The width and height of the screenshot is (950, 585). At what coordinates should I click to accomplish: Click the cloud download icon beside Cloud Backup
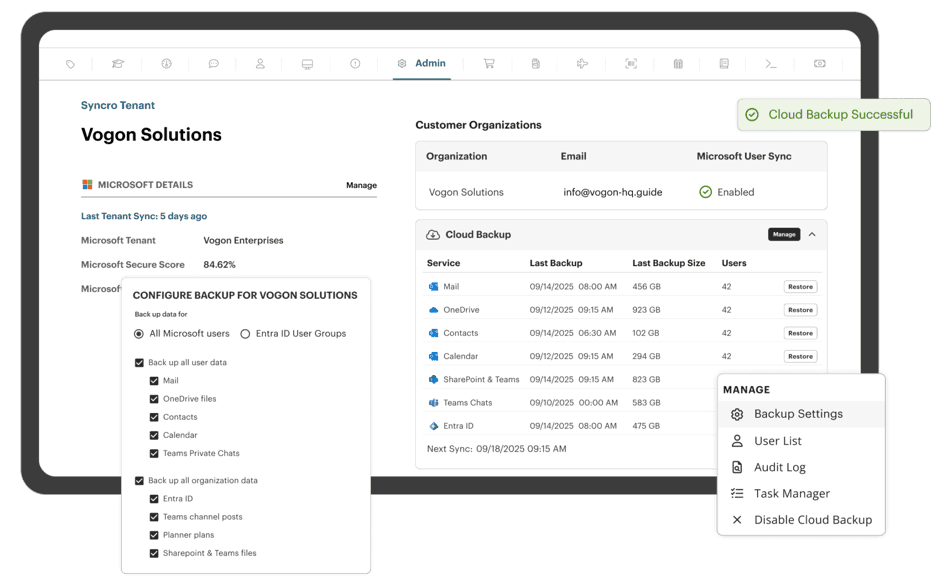click(x=433, y=235)
